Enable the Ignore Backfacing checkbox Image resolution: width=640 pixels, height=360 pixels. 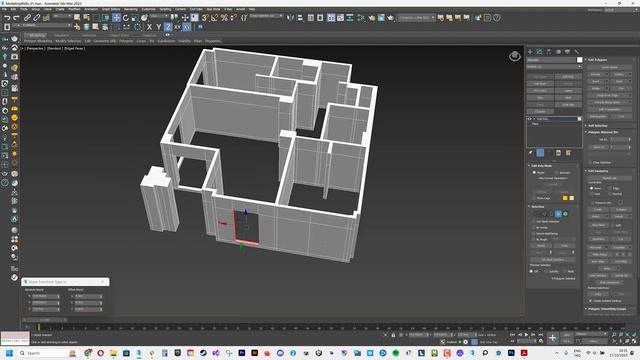click(533, 233)
